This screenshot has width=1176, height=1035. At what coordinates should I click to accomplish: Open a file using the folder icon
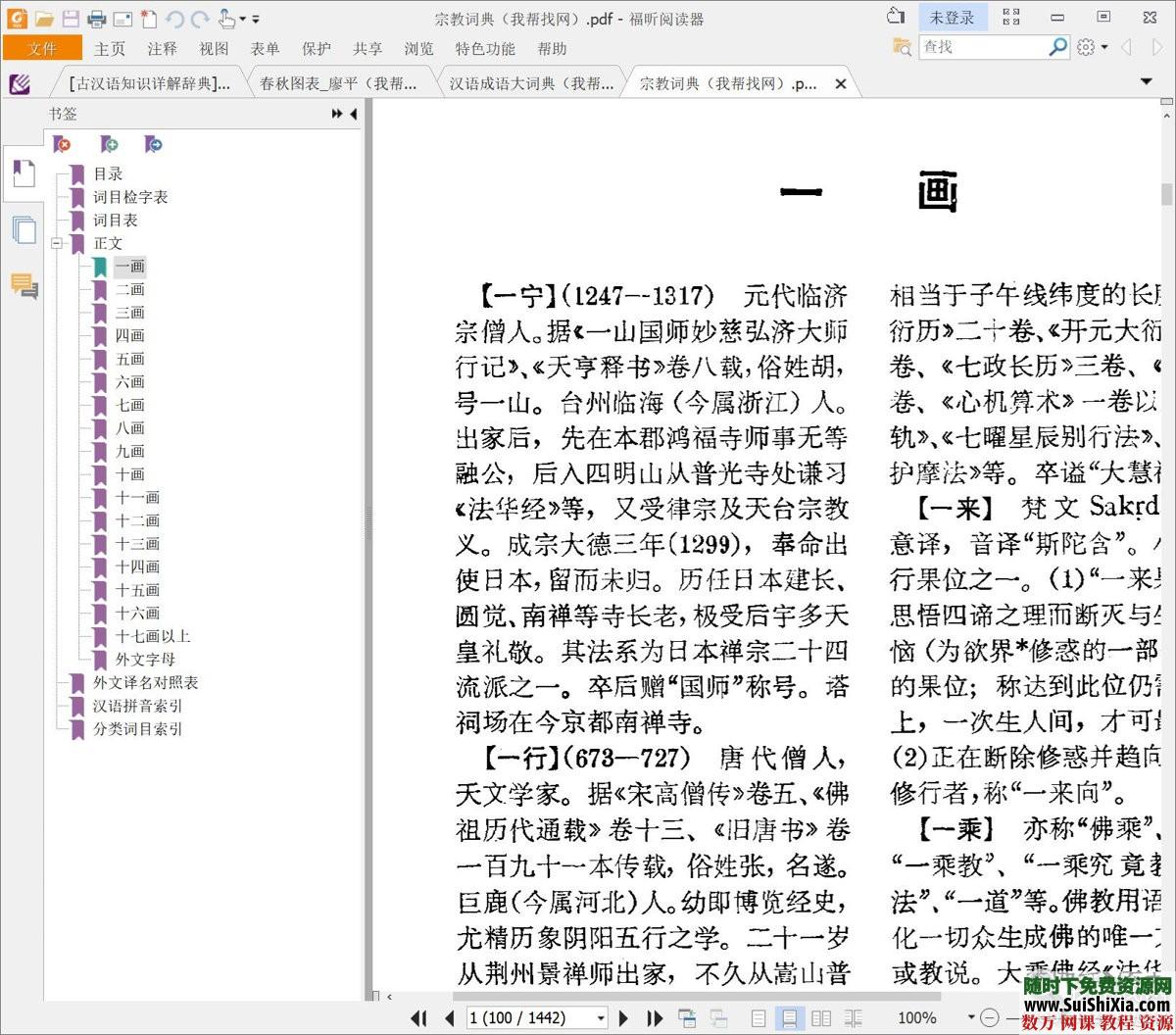[x=45, y=17]
